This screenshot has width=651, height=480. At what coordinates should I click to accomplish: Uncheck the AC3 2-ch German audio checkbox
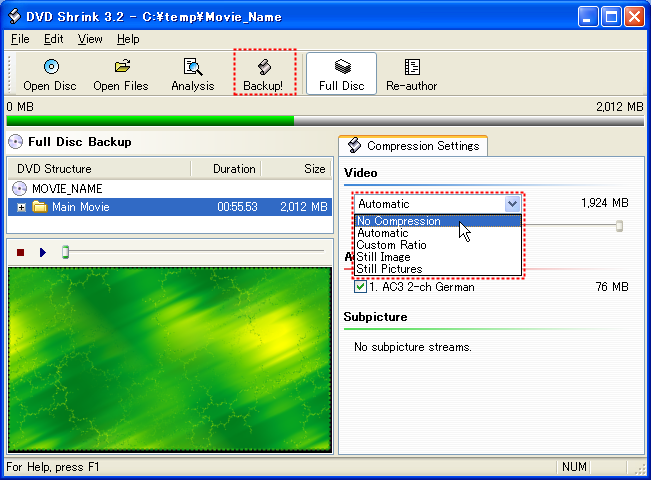click(x=361, y=287)
